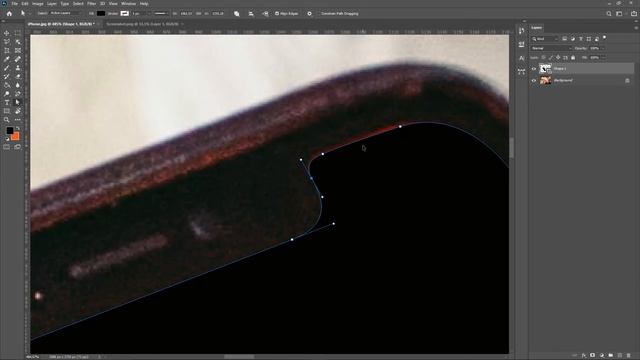Viewport: 640px width, 360px height.
Task: Open the layer blend mode dropdown
Action: point(551,48)
